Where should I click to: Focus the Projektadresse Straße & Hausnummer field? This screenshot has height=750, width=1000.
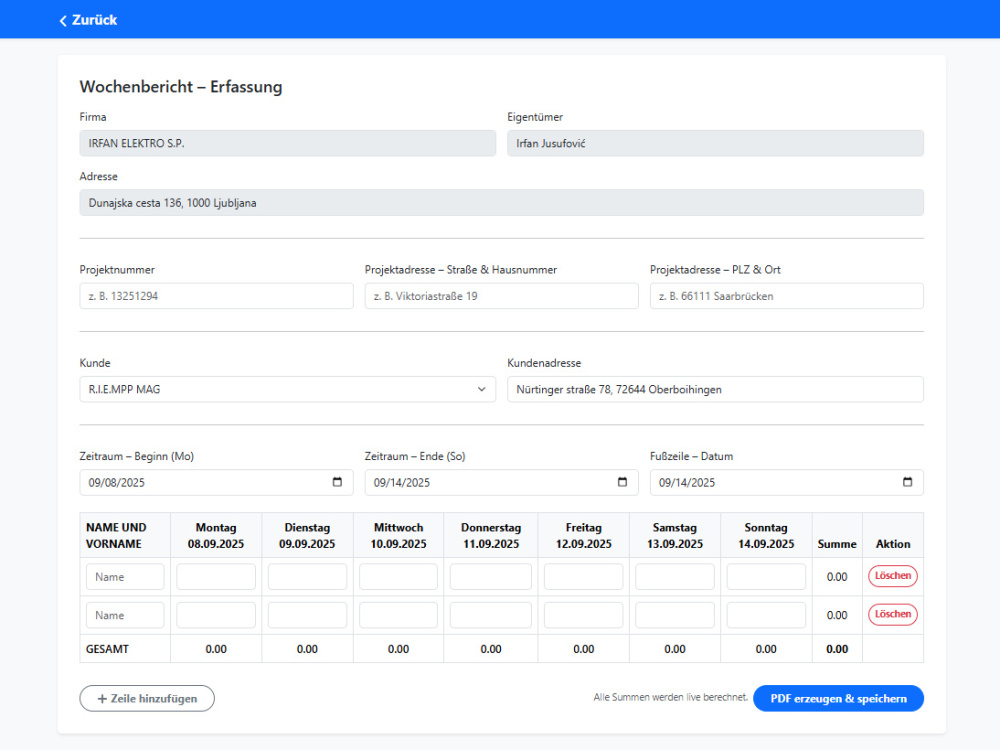(x=501, y=296)
